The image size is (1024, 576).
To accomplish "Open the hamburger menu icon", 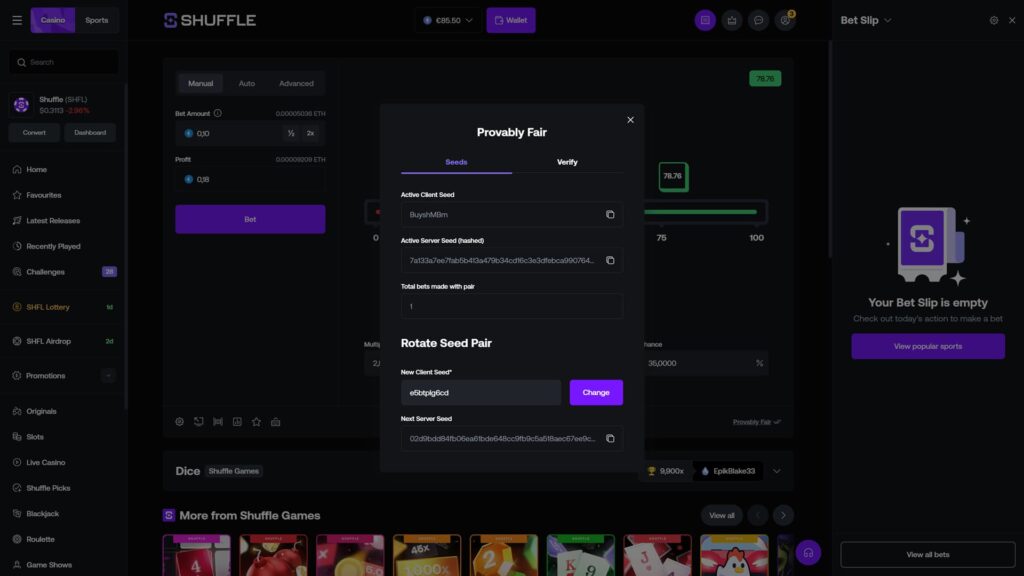I will click(x=17, y=20).
